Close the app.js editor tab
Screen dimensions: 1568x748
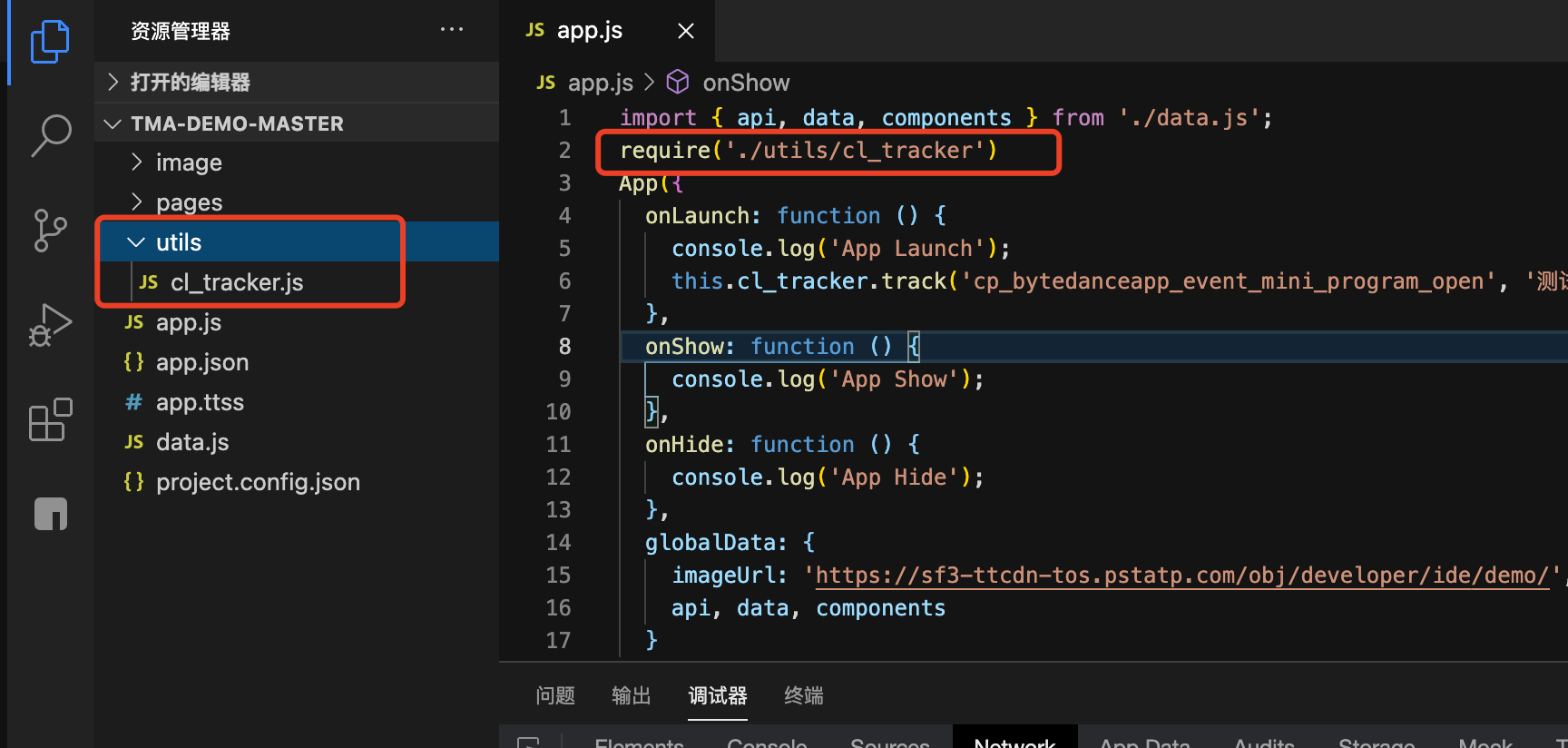coord(686,31)
